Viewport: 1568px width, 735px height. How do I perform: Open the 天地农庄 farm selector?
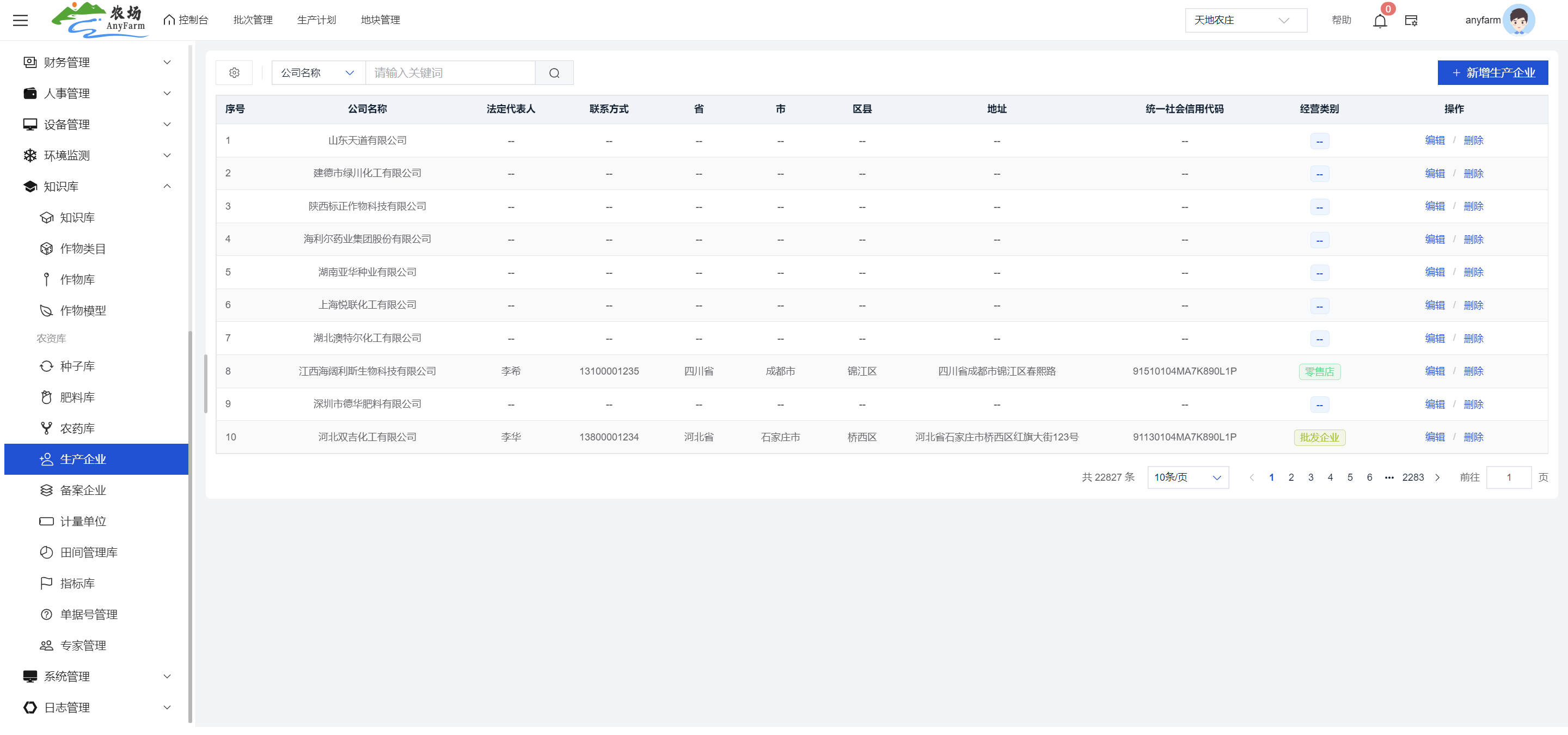point(1244,20)
